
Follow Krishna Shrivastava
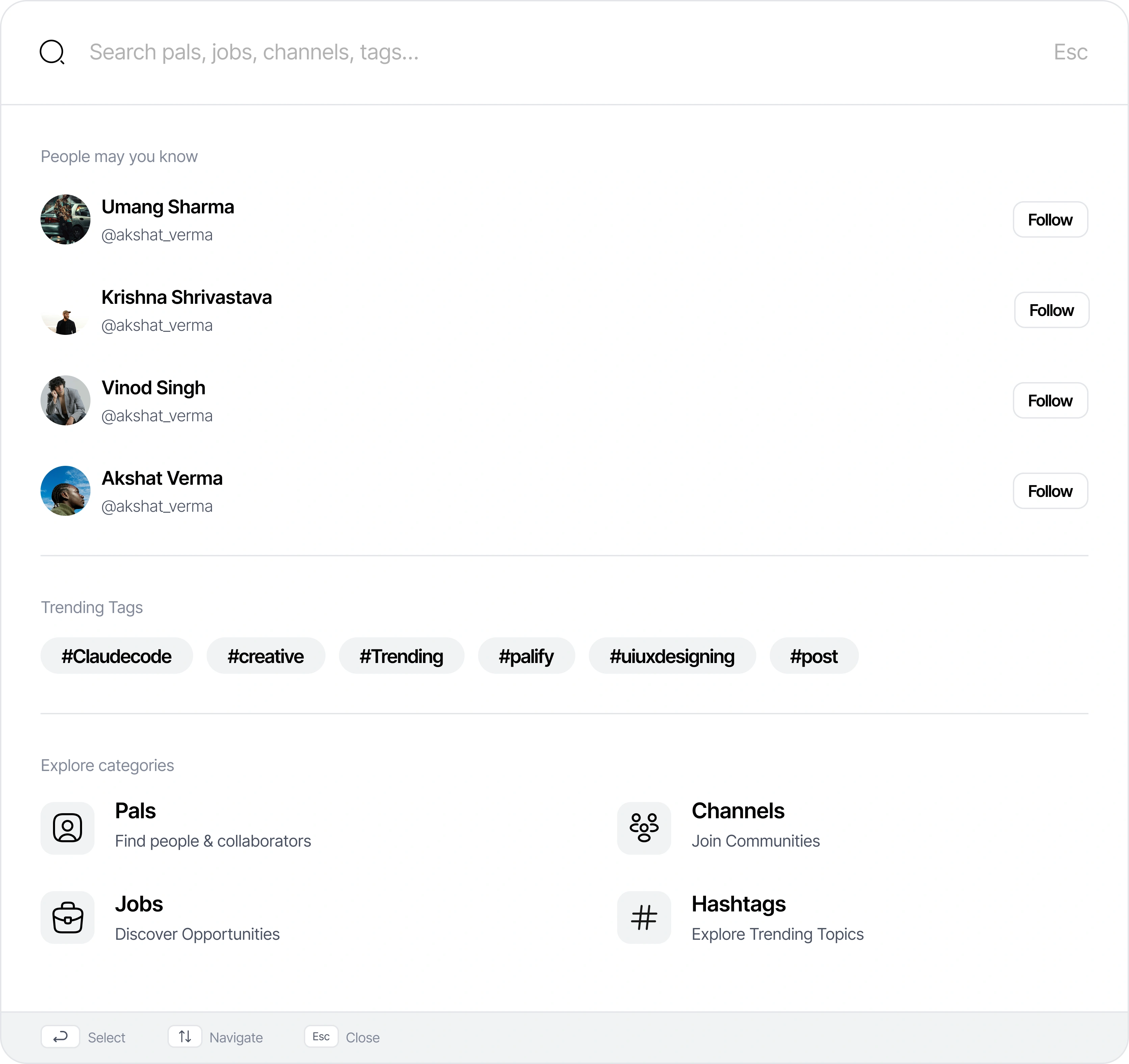click(1051, 310)
